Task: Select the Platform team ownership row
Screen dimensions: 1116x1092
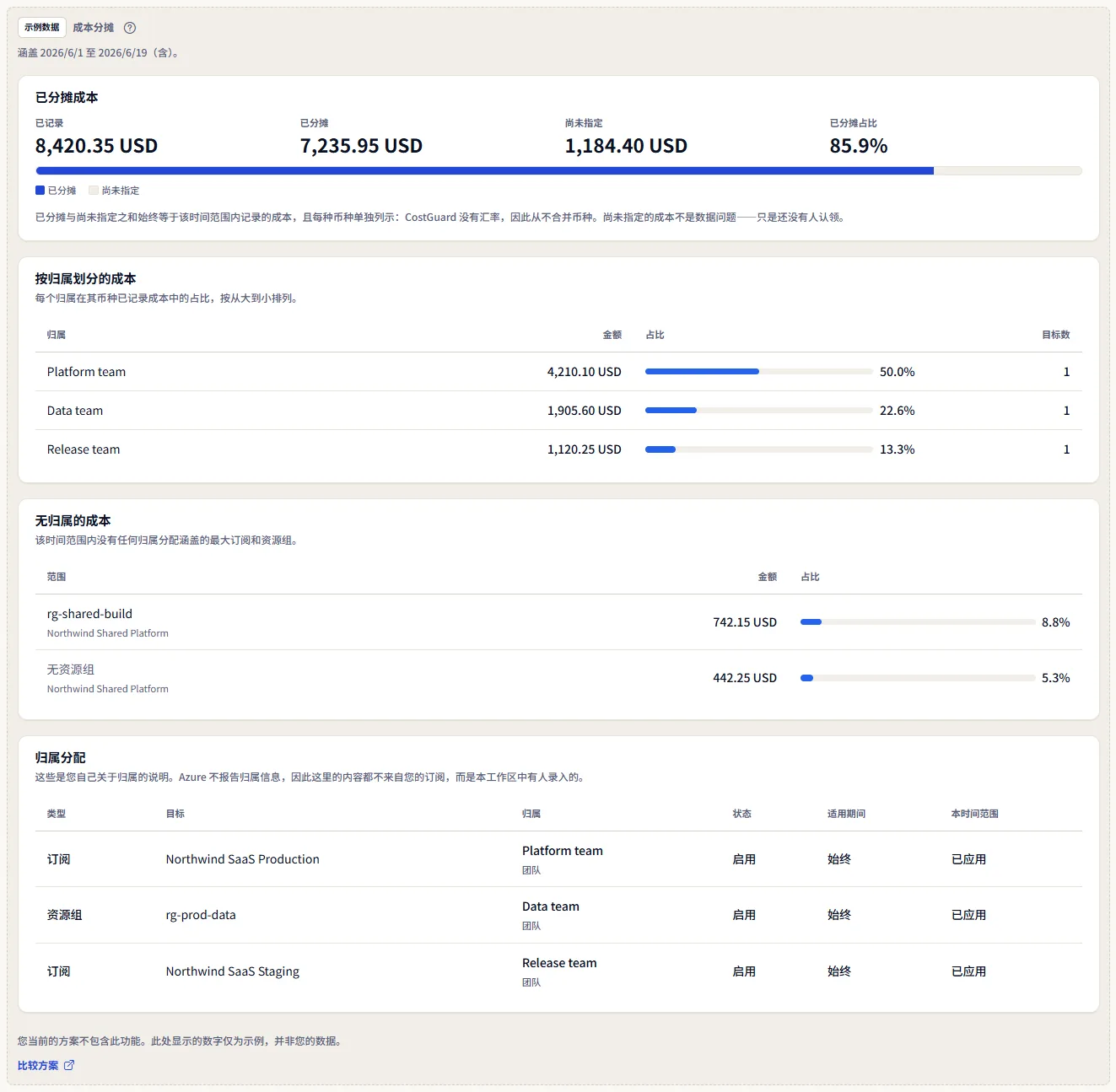Action: [558, 372]
